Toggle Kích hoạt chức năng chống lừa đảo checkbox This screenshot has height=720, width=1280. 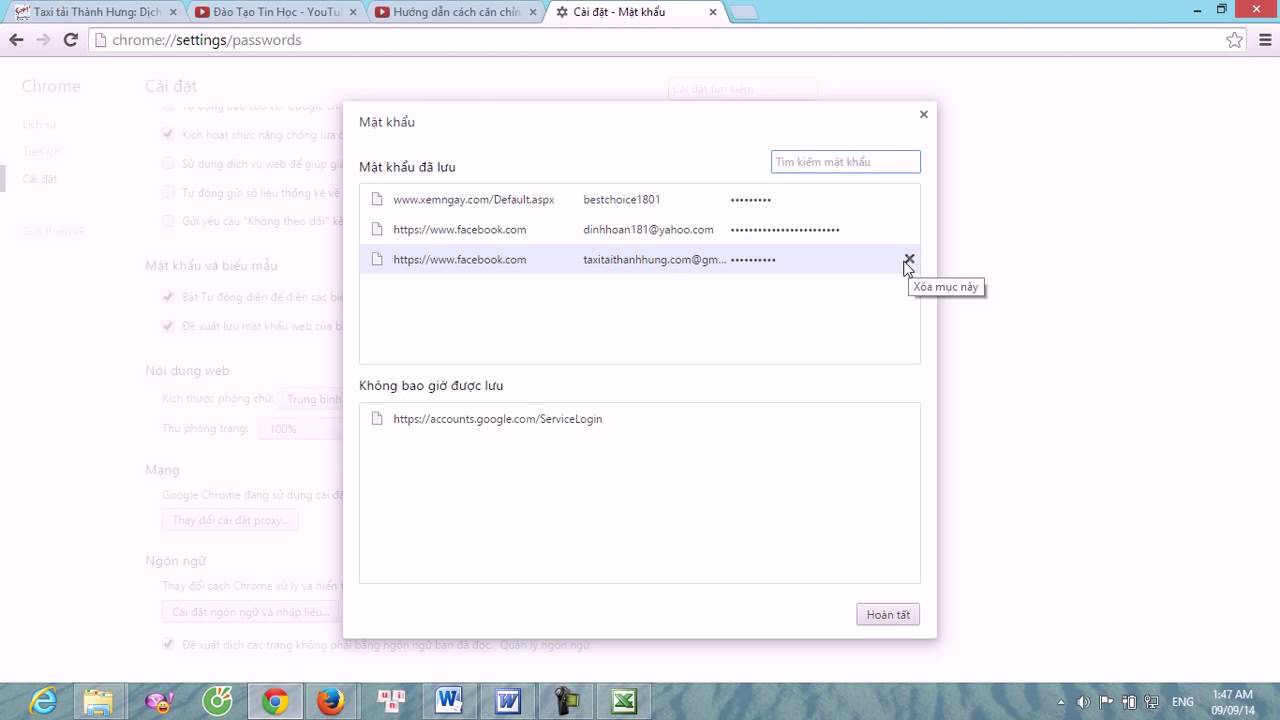click(169, 134)
